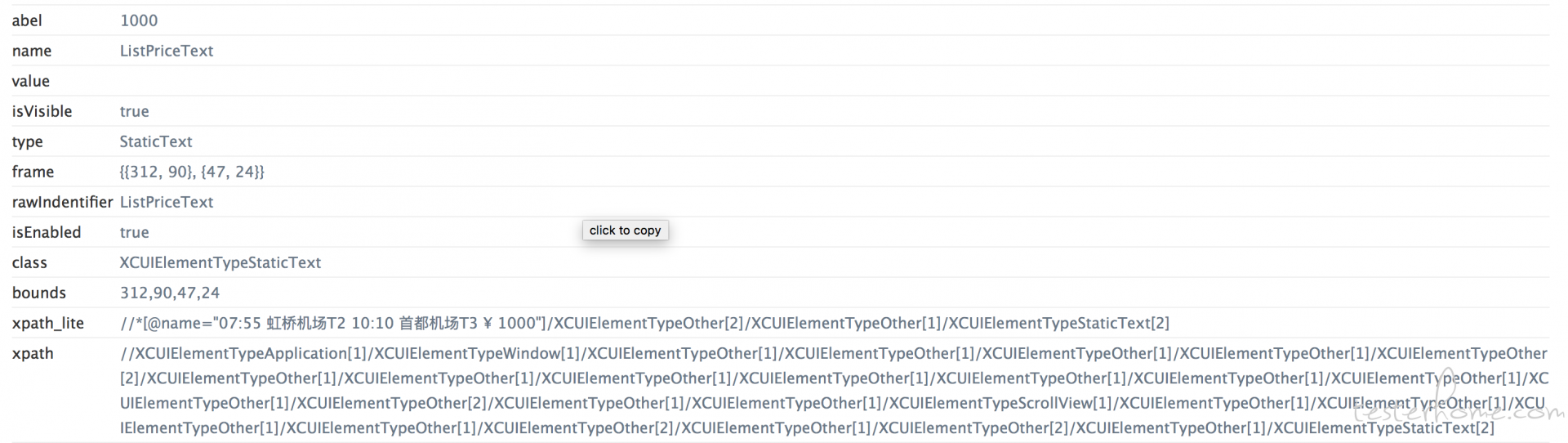Copy the class value XCUIElementTypeStaticText
Screen dimensions: 1568x443
coord(220,262)
